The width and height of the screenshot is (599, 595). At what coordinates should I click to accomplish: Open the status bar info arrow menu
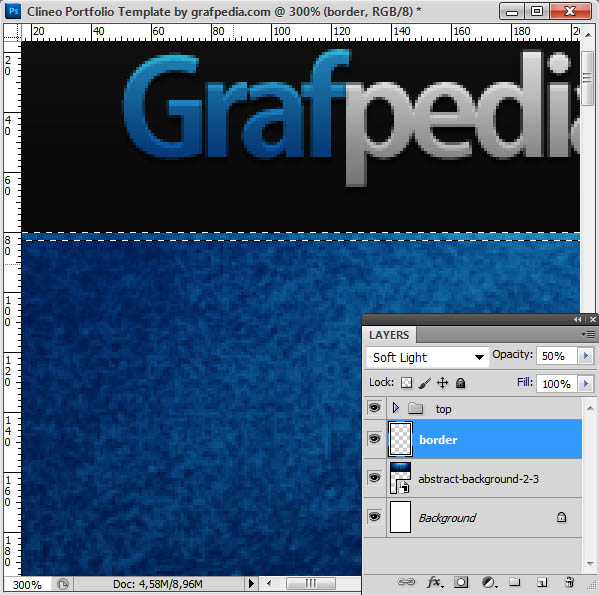click(251, 584)
